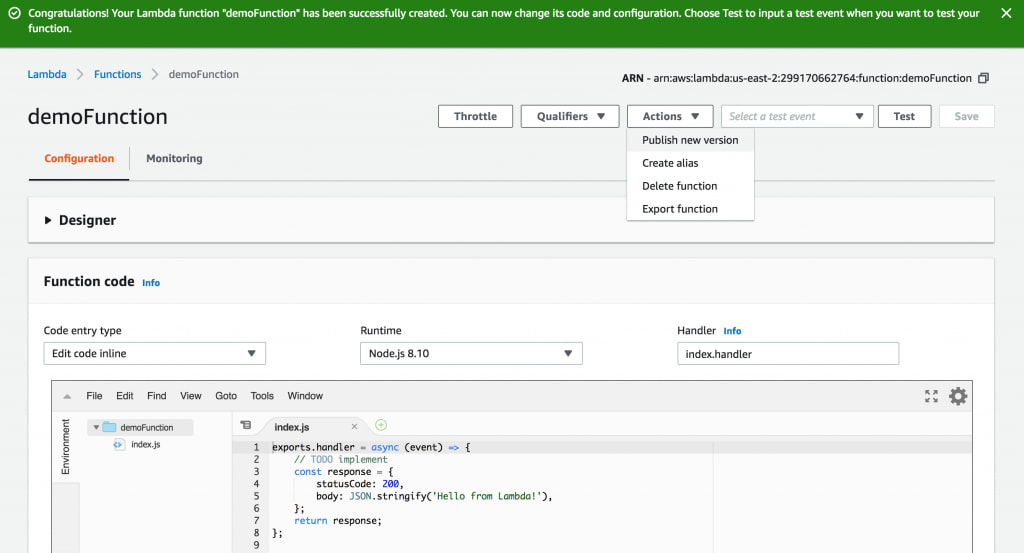Open the editor Goto menu
The height and width of the screenshot is (553, 1024).
pos(226,396)
